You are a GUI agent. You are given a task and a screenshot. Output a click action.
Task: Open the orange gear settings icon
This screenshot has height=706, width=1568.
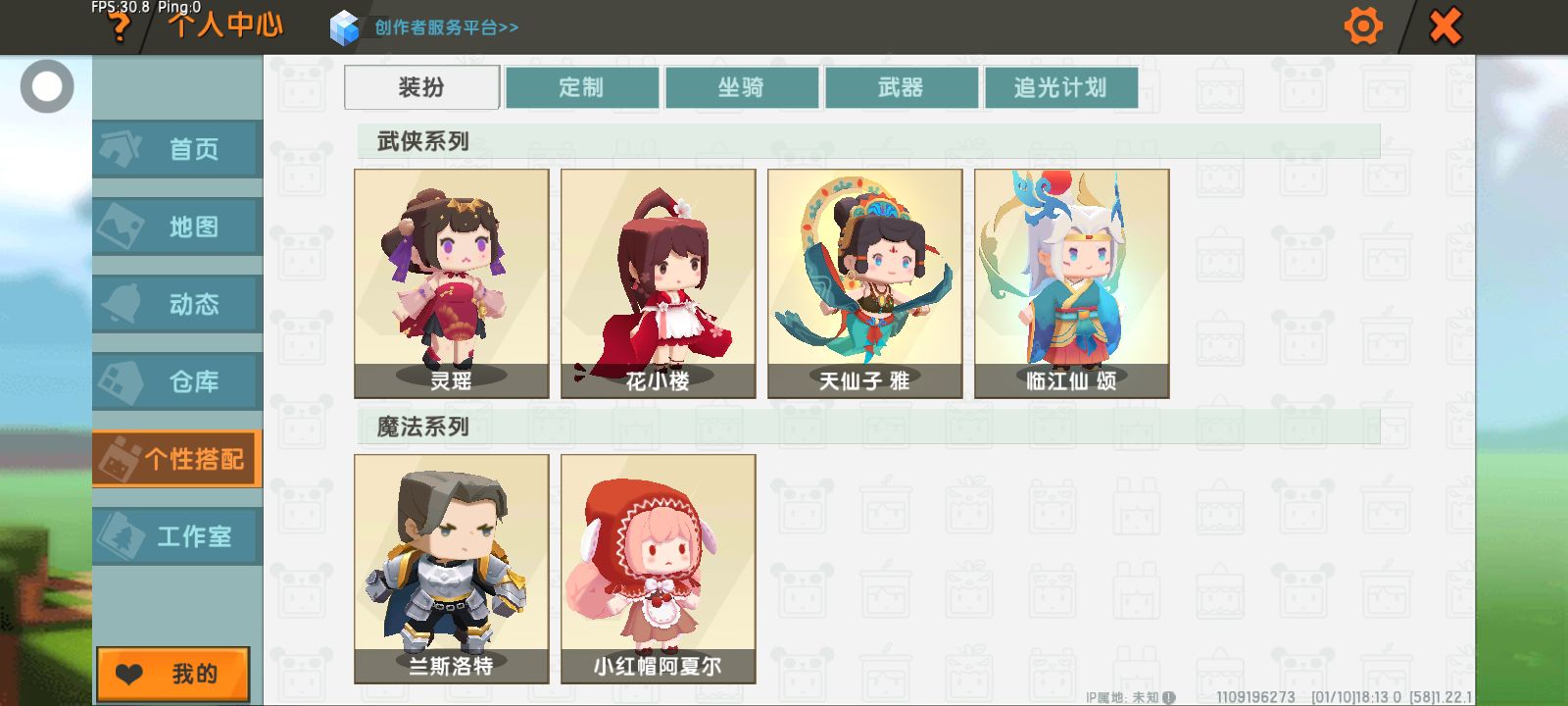click(x=1363, y=25)
